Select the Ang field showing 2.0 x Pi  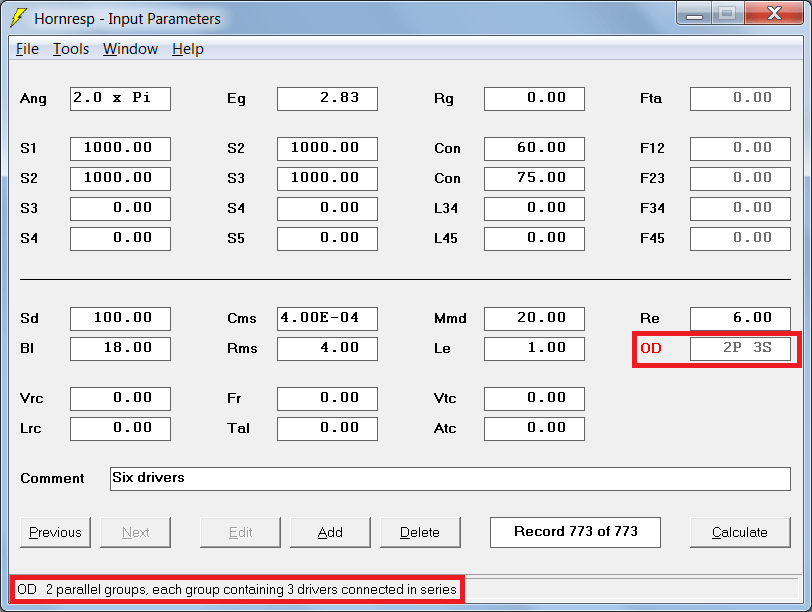coord(120,98)
